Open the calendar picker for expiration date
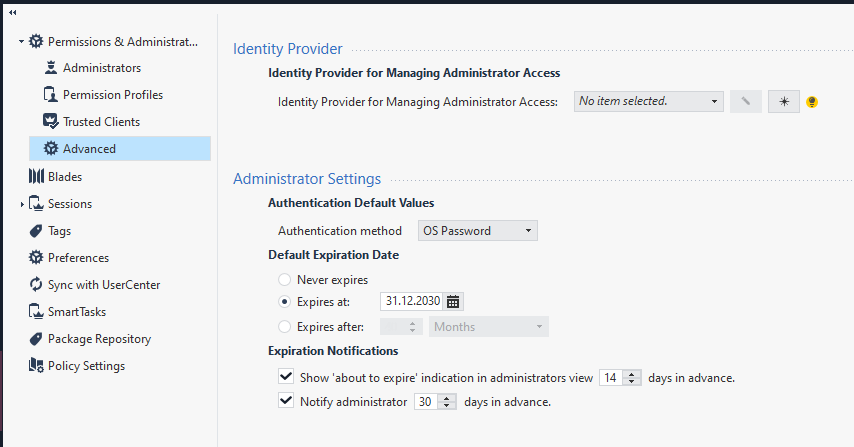This screenshot has width=854, height=447. tap(453, 301)
